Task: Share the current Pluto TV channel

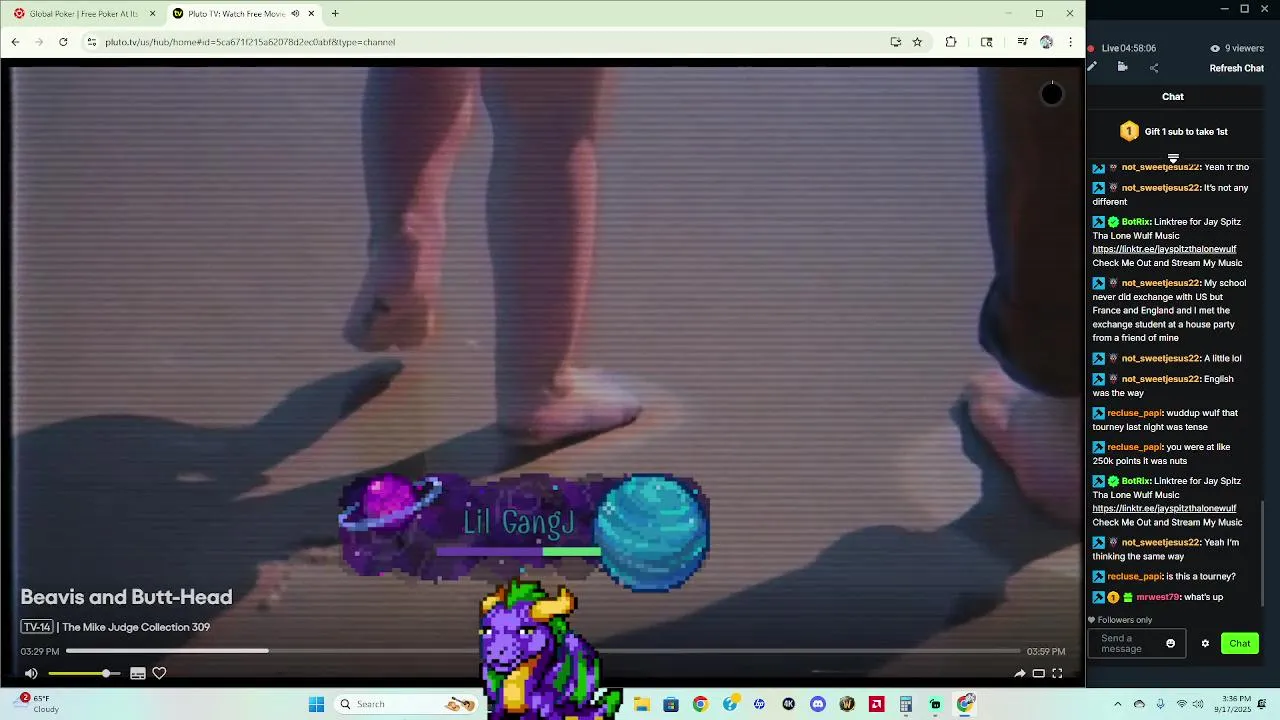Action: click(x=1019, y=674)
